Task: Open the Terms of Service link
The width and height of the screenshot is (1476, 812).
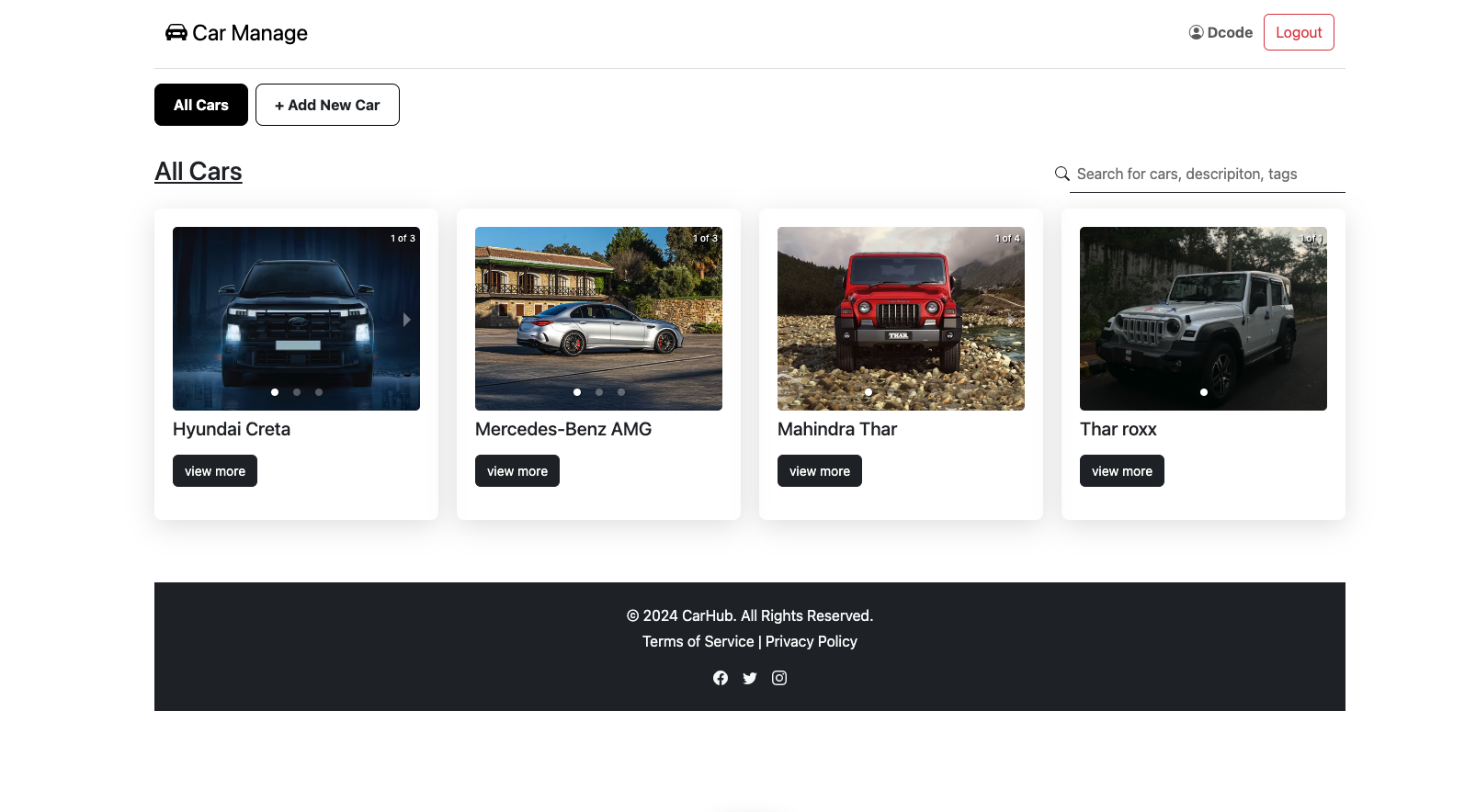Action: pos(698,641)
